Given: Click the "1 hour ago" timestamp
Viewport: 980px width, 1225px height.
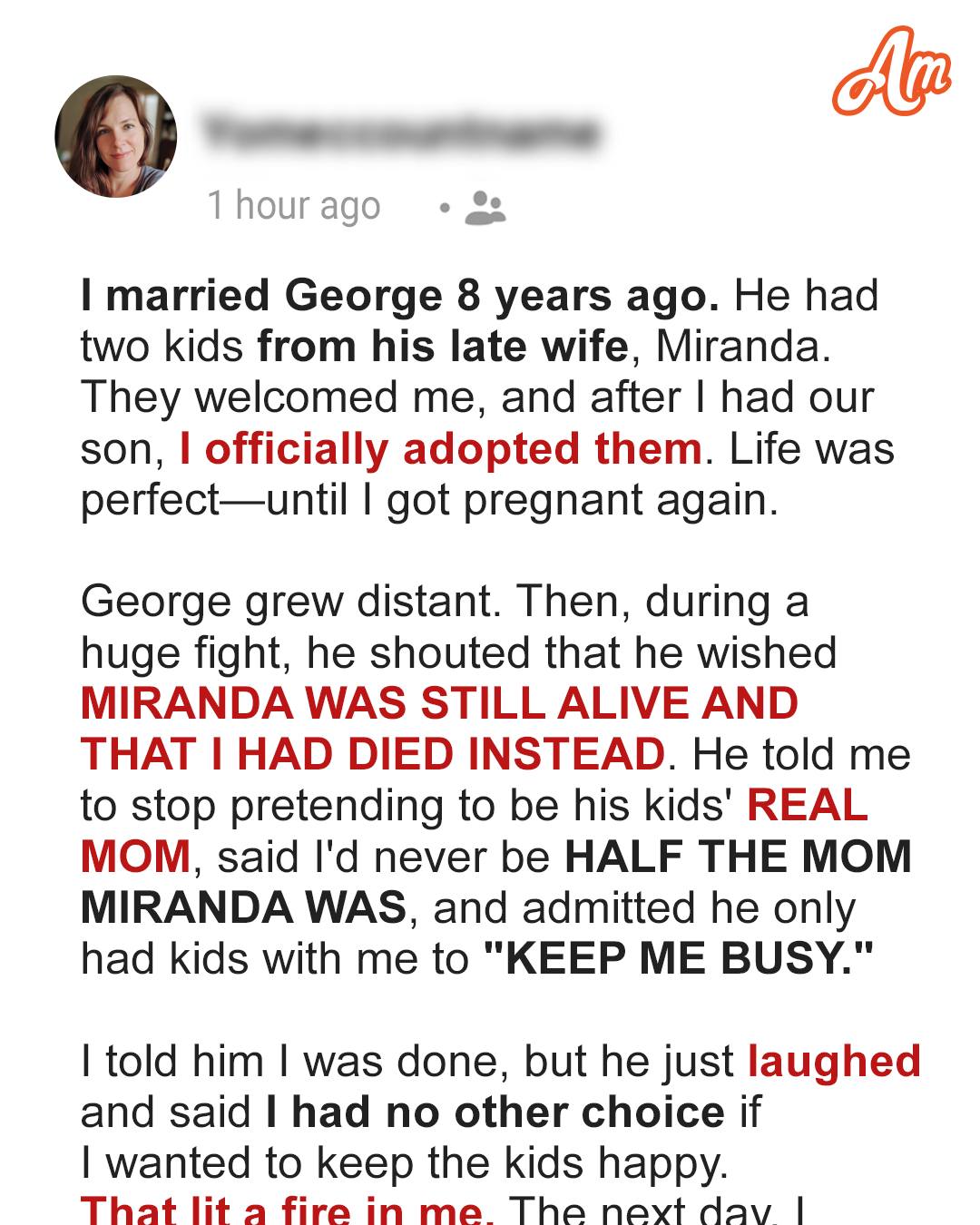Looking at the screenshot, I should [293, 206].
